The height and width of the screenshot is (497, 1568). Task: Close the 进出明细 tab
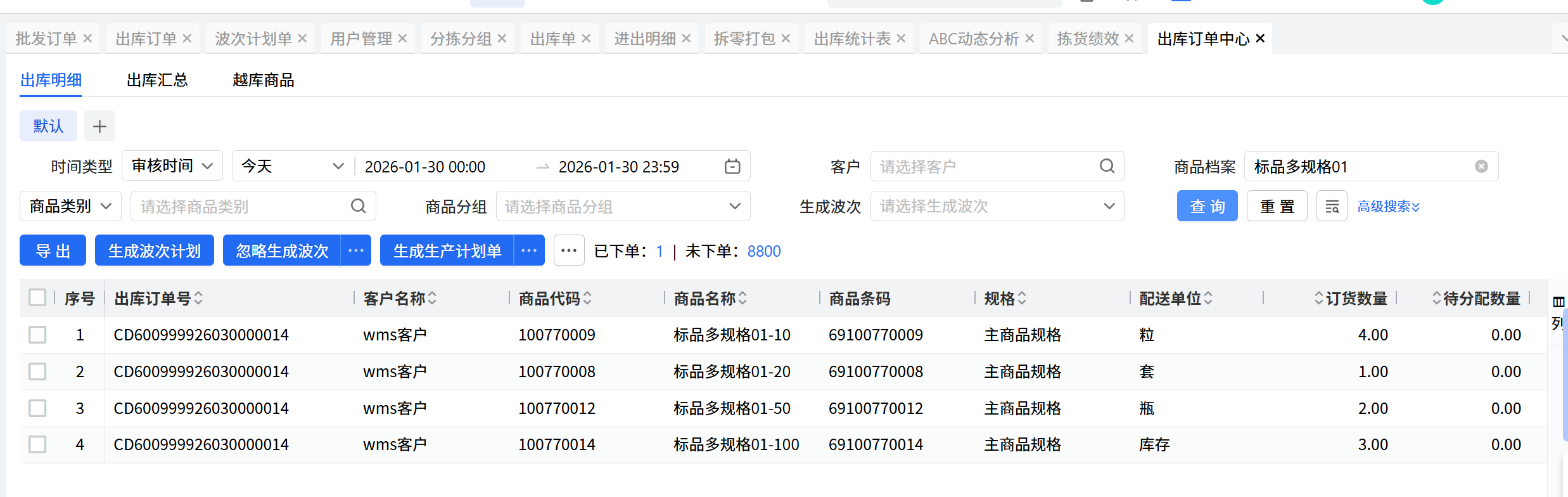click(686, 39)
